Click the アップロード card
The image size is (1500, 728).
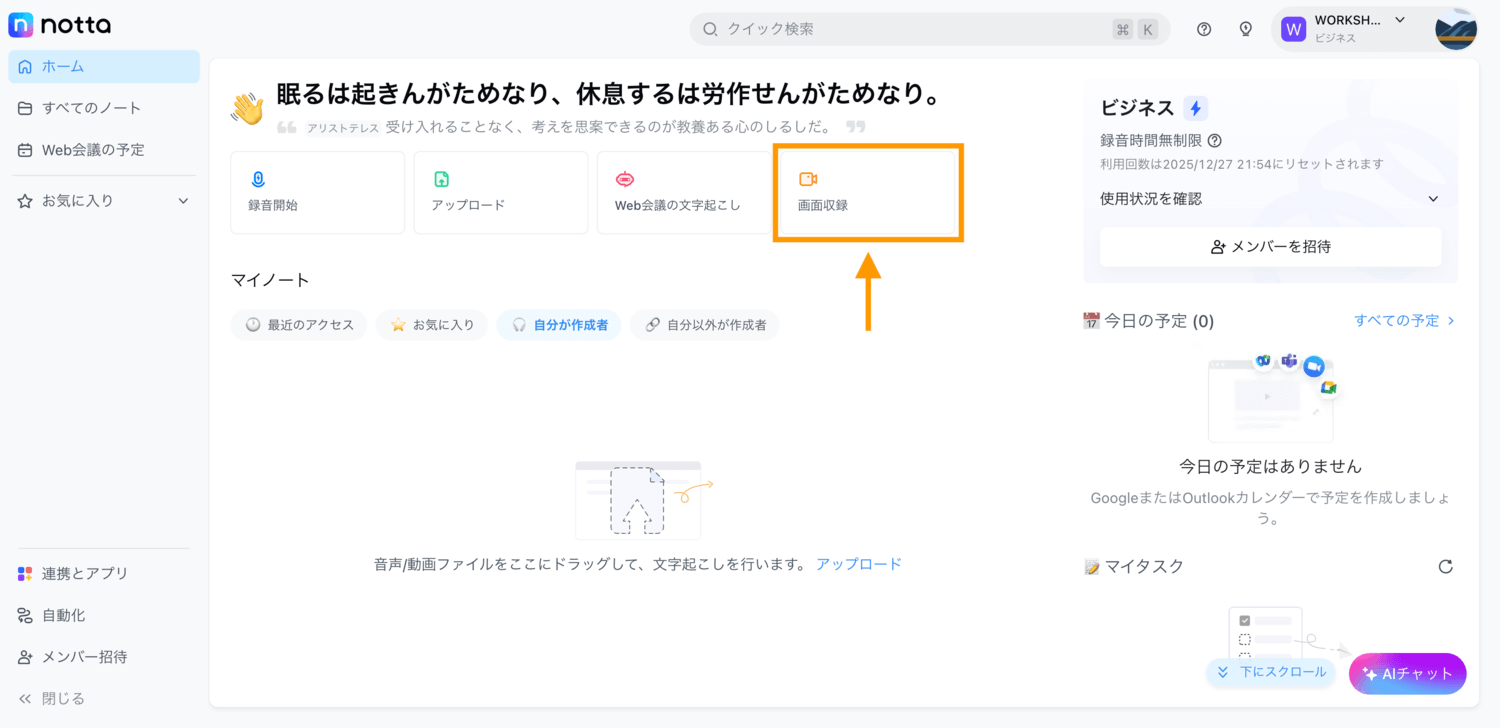pos(501,193)
